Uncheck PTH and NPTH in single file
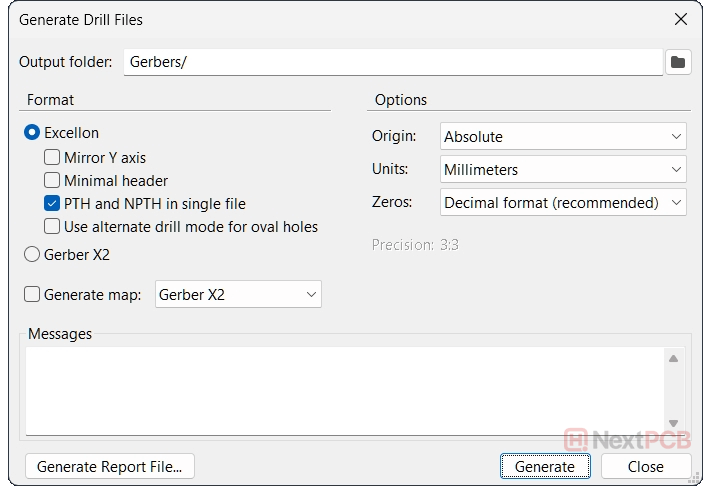 53,204
